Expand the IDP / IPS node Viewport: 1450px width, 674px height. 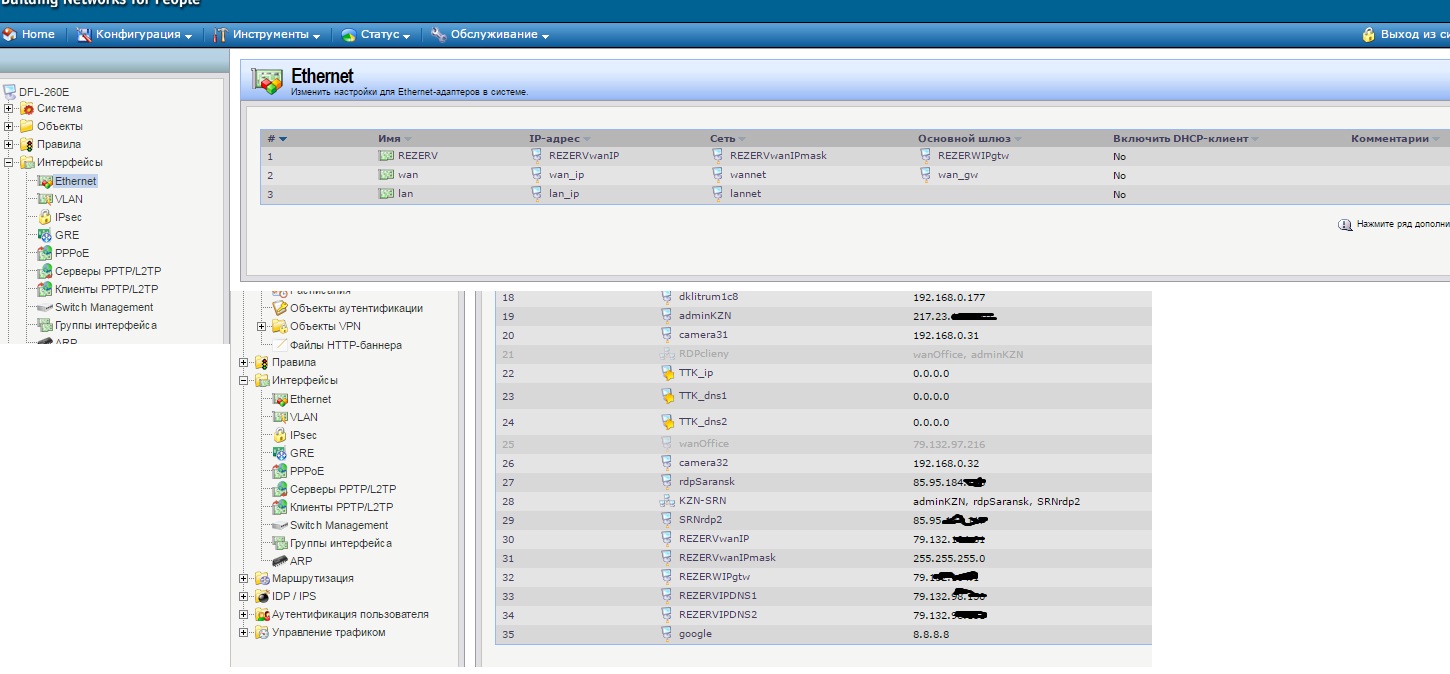[x=244, y=597]
